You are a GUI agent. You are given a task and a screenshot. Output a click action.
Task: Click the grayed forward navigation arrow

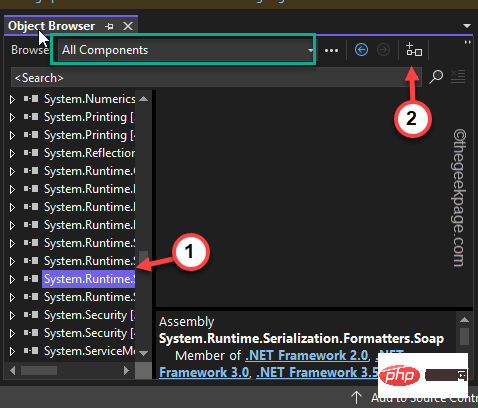383,50
